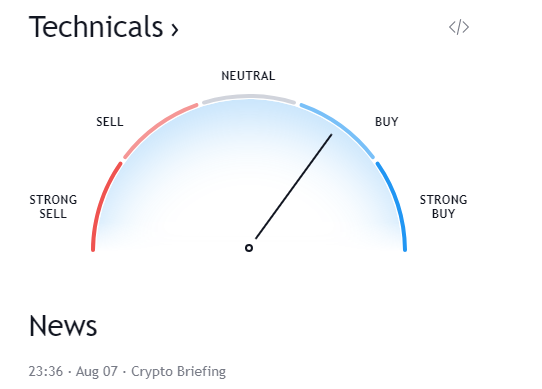Expand the Technicals chevron arrow
542x389 pixels.
(x=175, y=30)
